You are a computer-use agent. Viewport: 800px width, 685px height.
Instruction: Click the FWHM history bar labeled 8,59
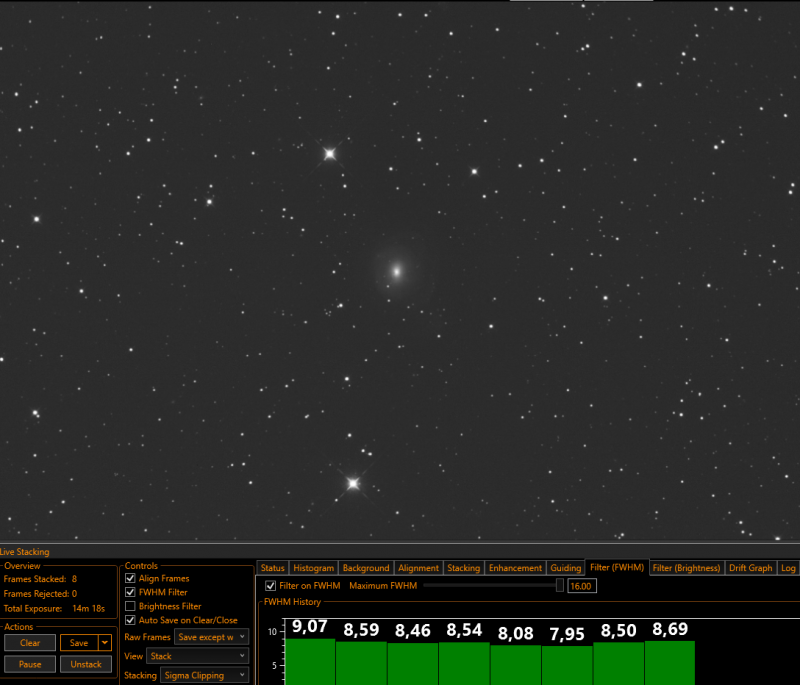click(x=361, y=663)
